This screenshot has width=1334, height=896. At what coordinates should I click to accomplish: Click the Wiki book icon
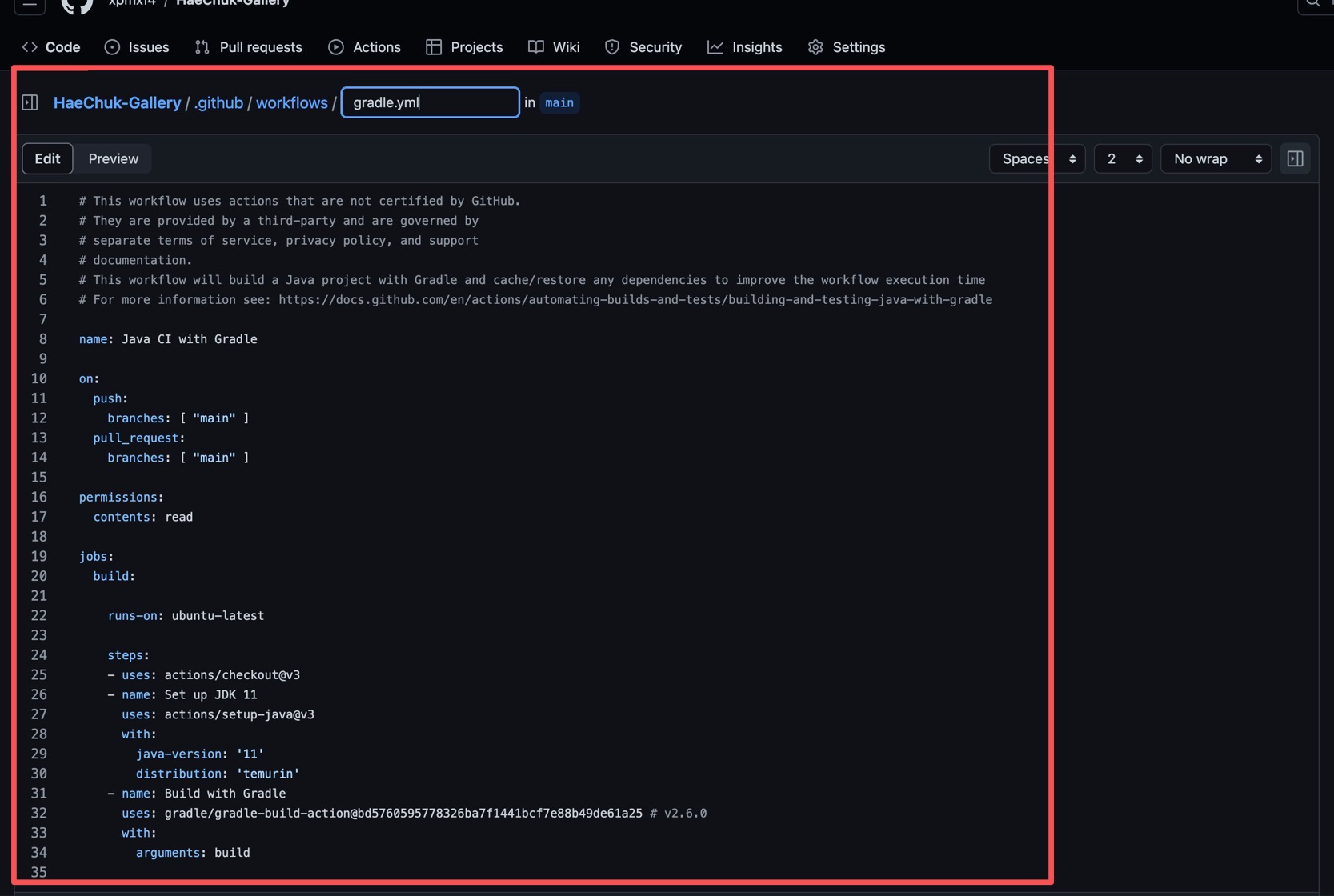[536, 47]
